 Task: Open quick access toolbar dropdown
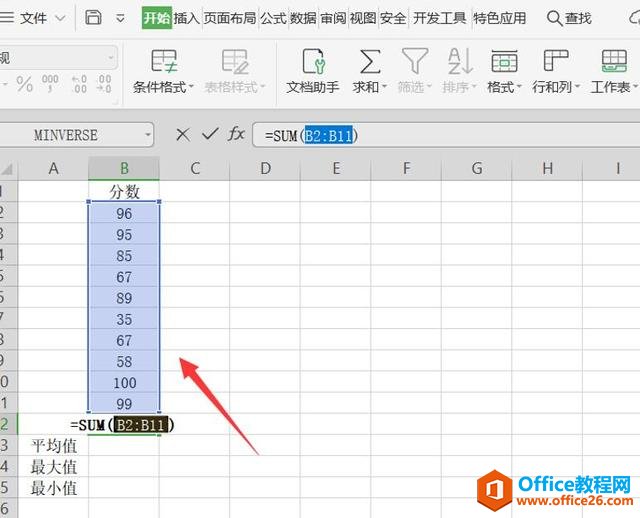(x=120, y=18)
